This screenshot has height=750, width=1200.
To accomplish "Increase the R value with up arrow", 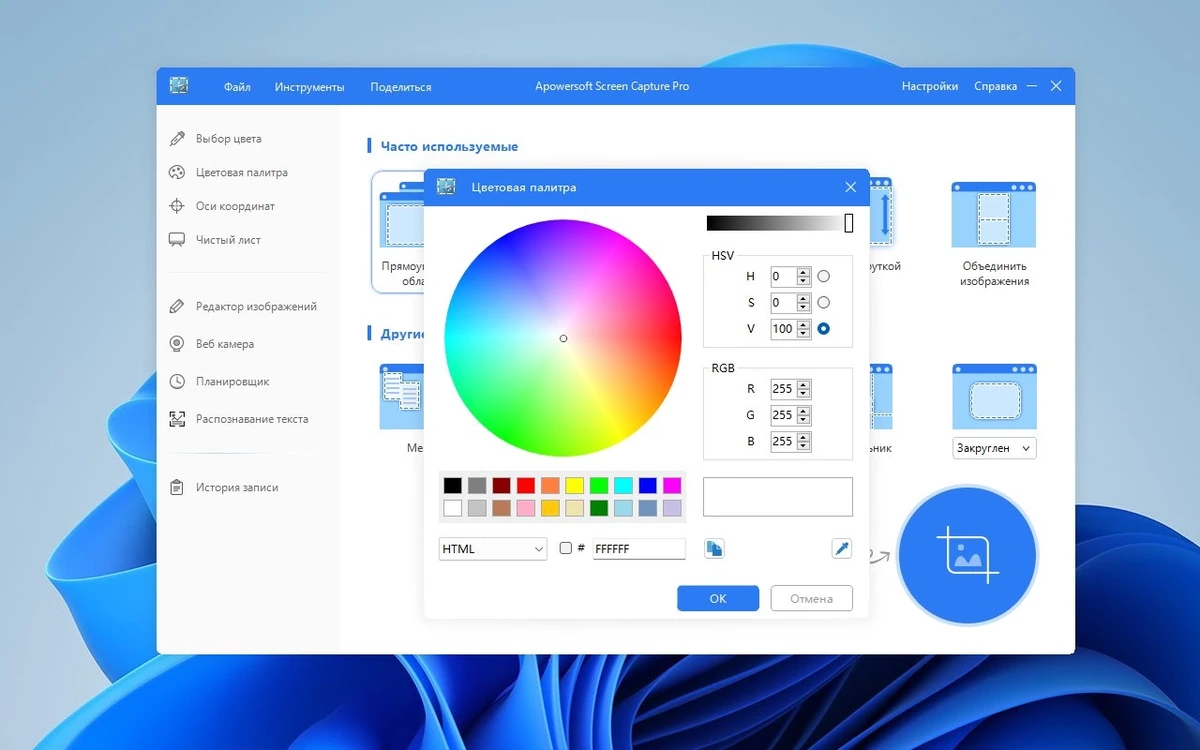I will point(804,385).
